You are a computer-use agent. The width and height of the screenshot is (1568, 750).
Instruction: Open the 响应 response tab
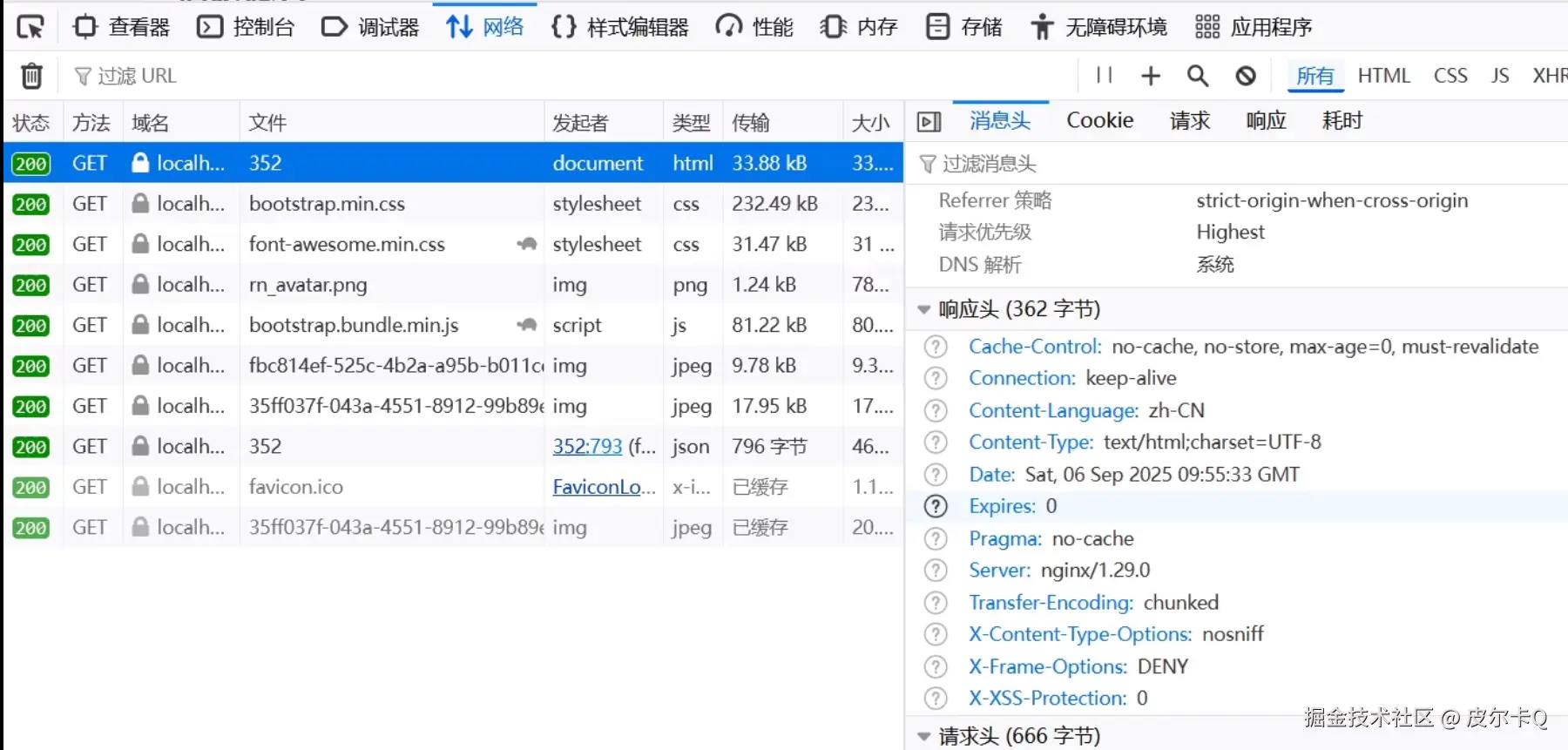[1266, 120]
